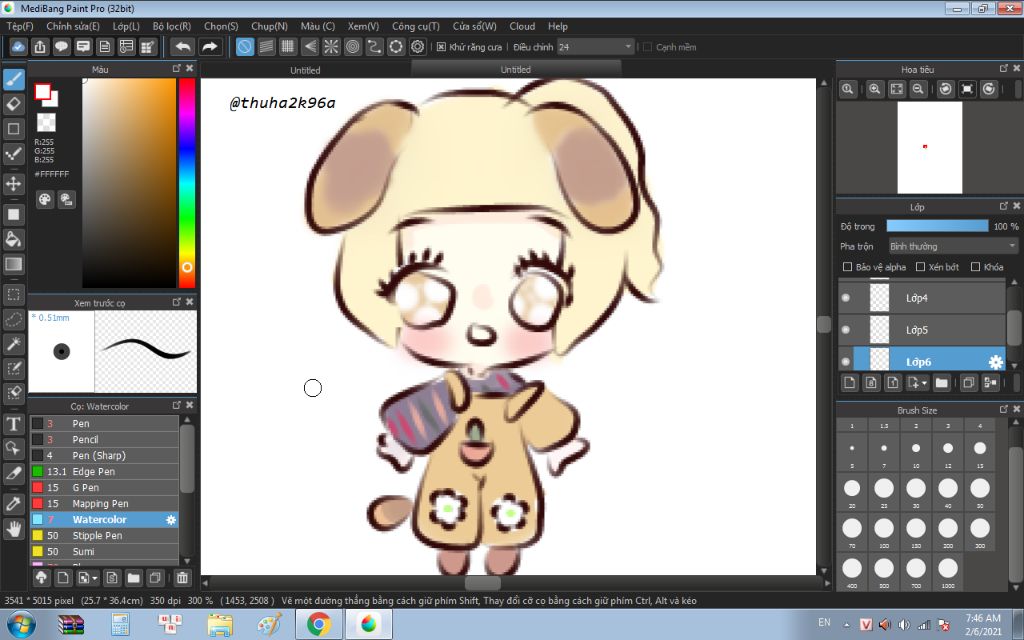Adjust Độ trong opacity slider

click(937, 226)
